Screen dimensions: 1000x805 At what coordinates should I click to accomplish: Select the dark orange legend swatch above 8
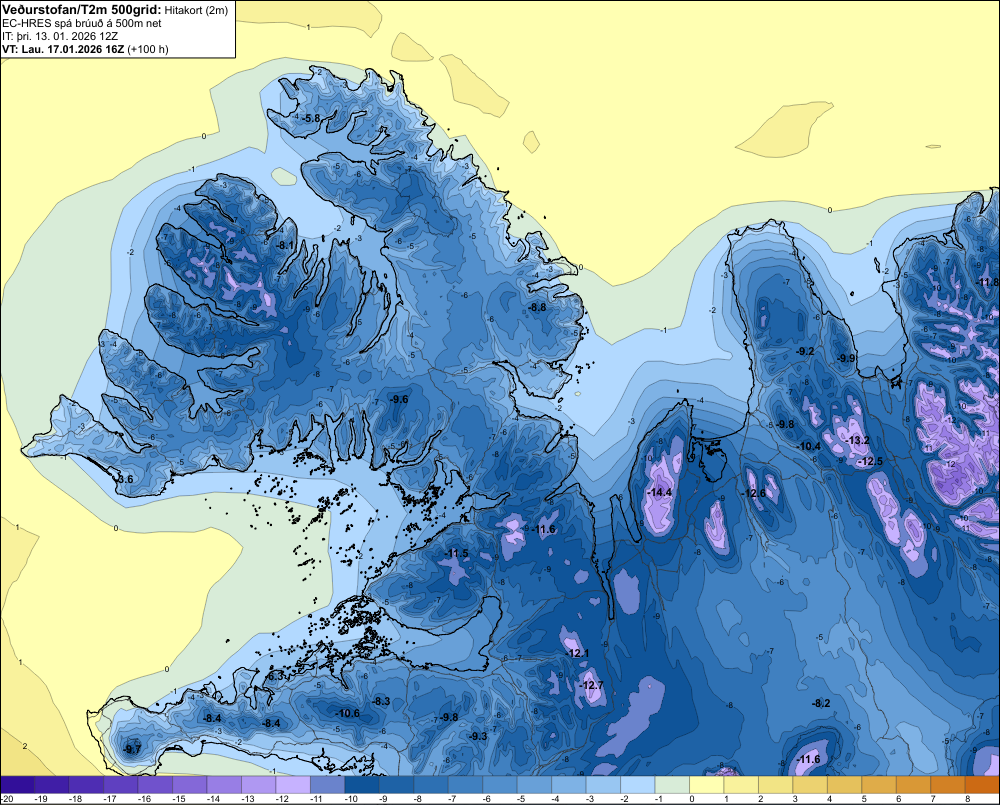coord(982,785)
